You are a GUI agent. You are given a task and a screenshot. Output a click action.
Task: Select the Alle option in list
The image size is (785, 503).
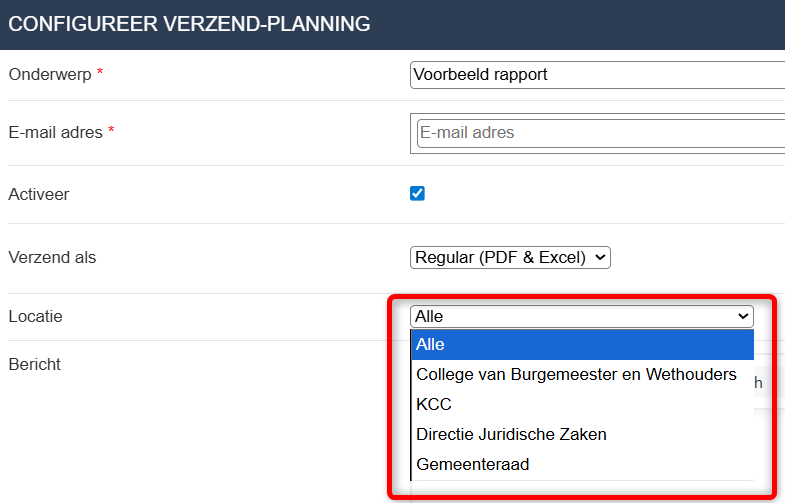pyautogui.click(x=582, y=344)
